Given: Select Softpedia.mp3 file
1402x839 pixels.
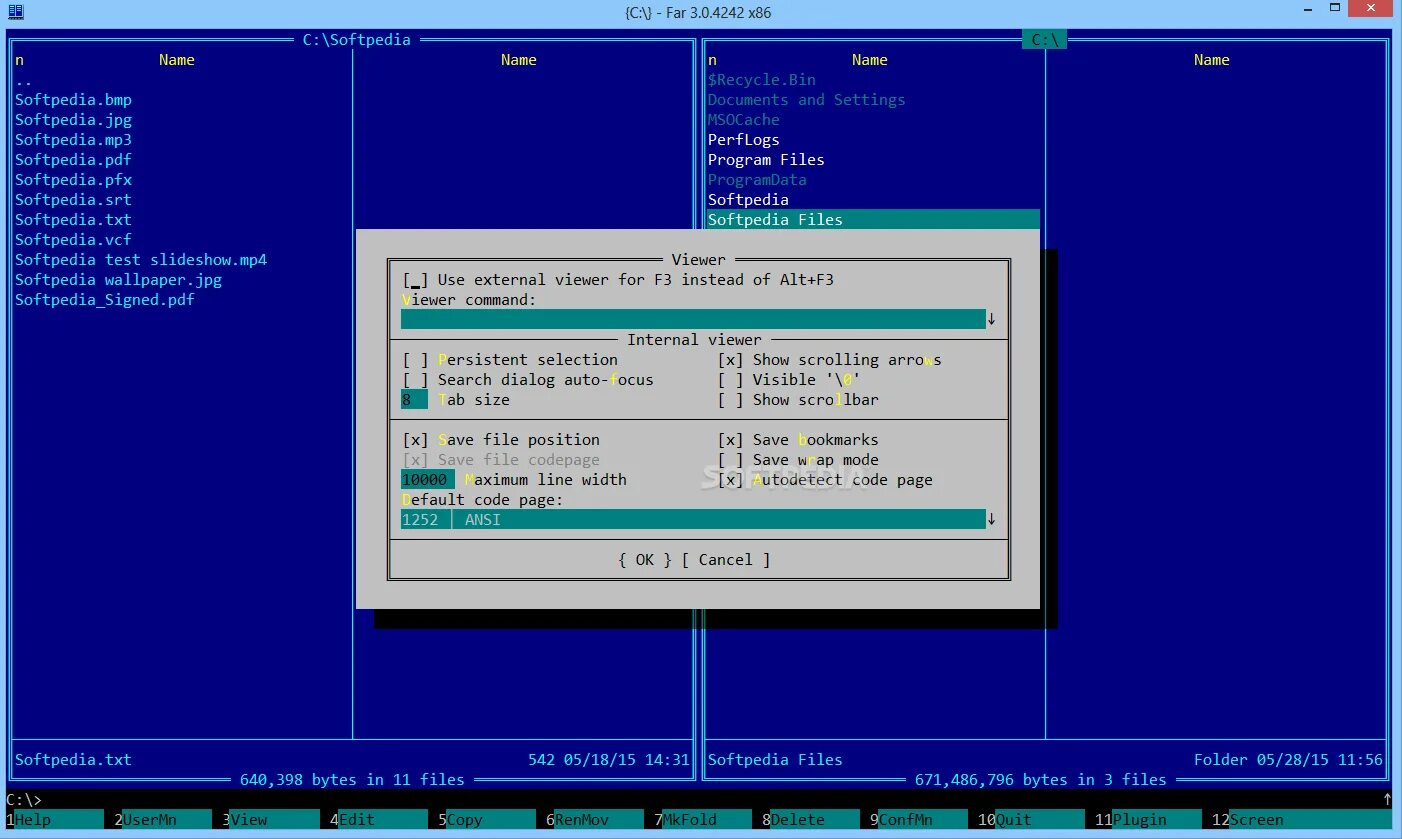Looking at the screenshot, I should 73,140.
